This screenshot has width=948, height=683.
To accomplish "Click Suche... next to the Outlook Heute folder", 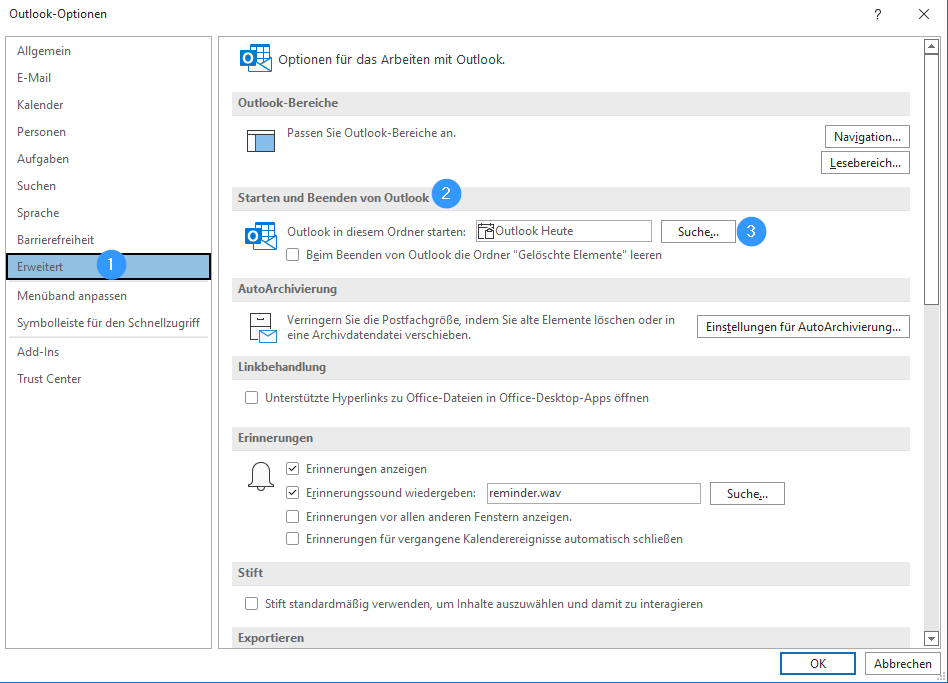I will tap(698, 231).
